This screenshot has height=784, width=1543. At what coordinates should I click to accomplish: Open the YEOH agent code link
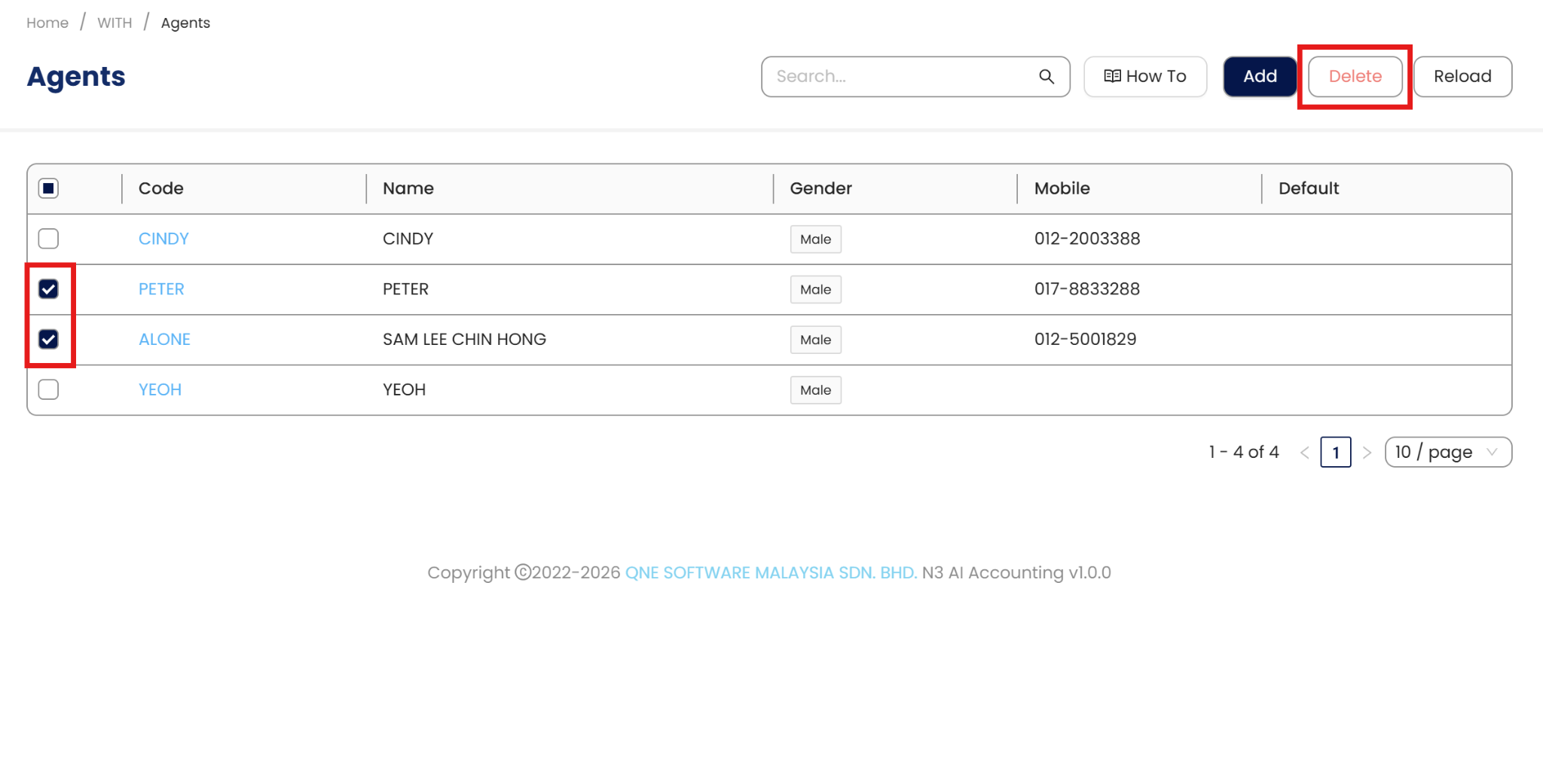pos(160,389)
